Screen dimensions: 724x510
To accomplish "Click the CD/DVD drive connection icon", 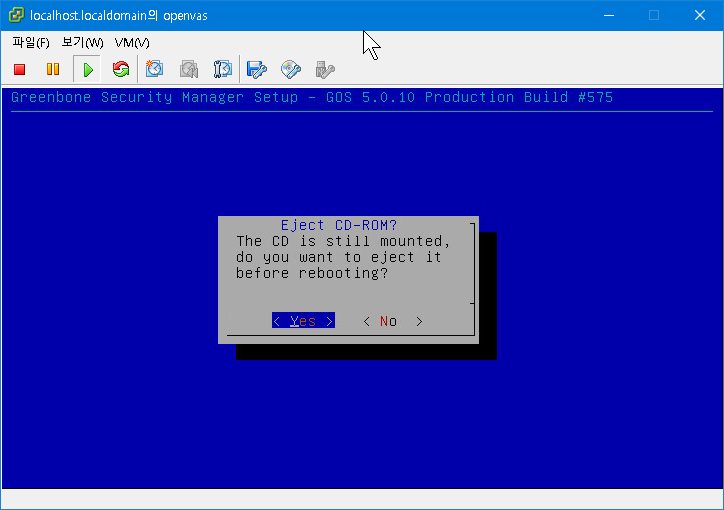I will click(x=291, y=69).
